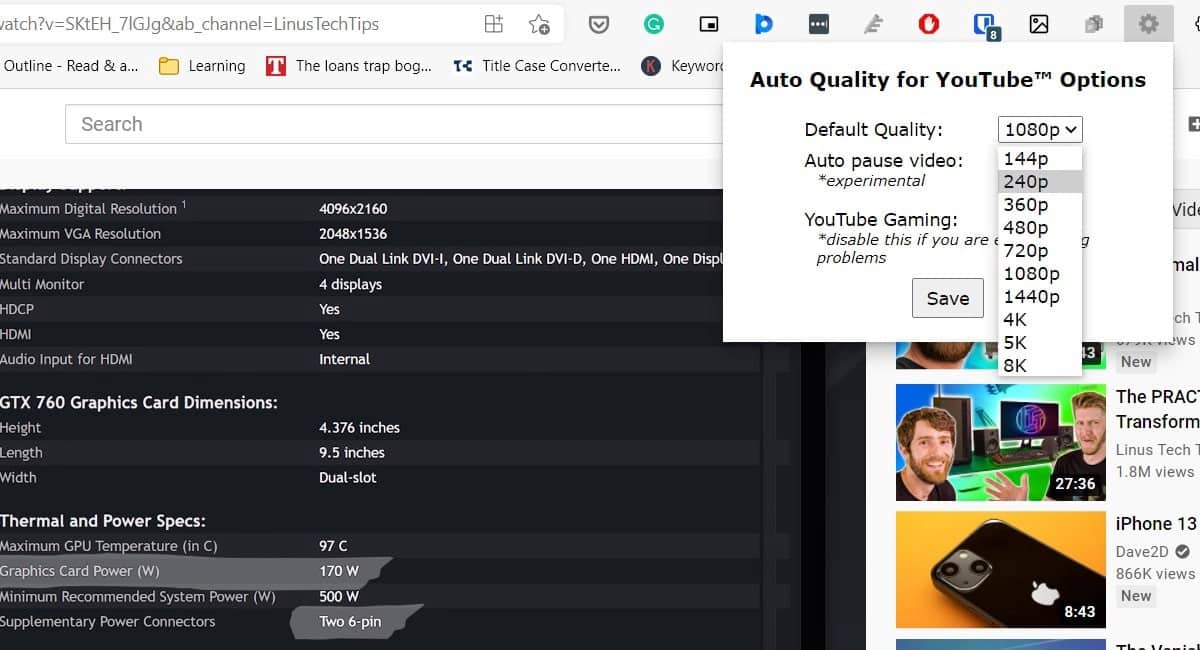Toggle the Auto Quality gear extension icon
Viewport: 1200px width, 650px height.
1148,24
